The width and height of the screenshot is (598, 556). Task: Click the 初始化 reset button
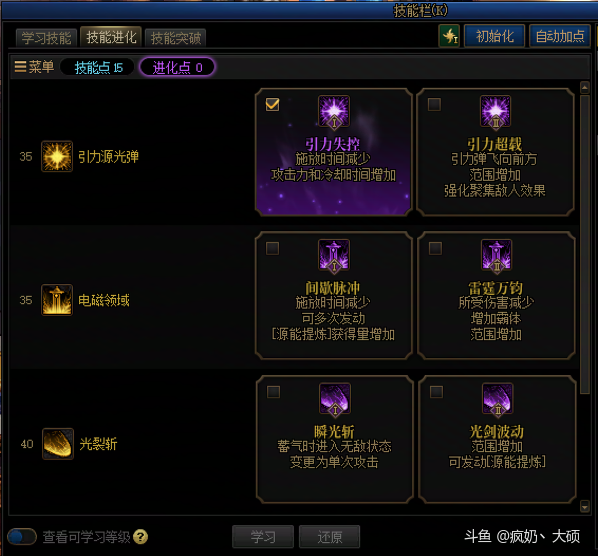(x=494, y=36)
